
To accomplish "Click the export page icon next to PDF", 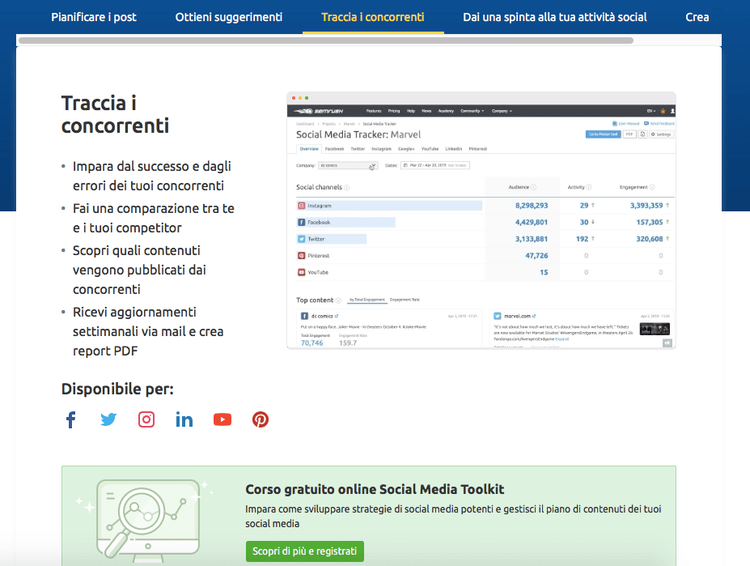I will [x=643, y=134].
